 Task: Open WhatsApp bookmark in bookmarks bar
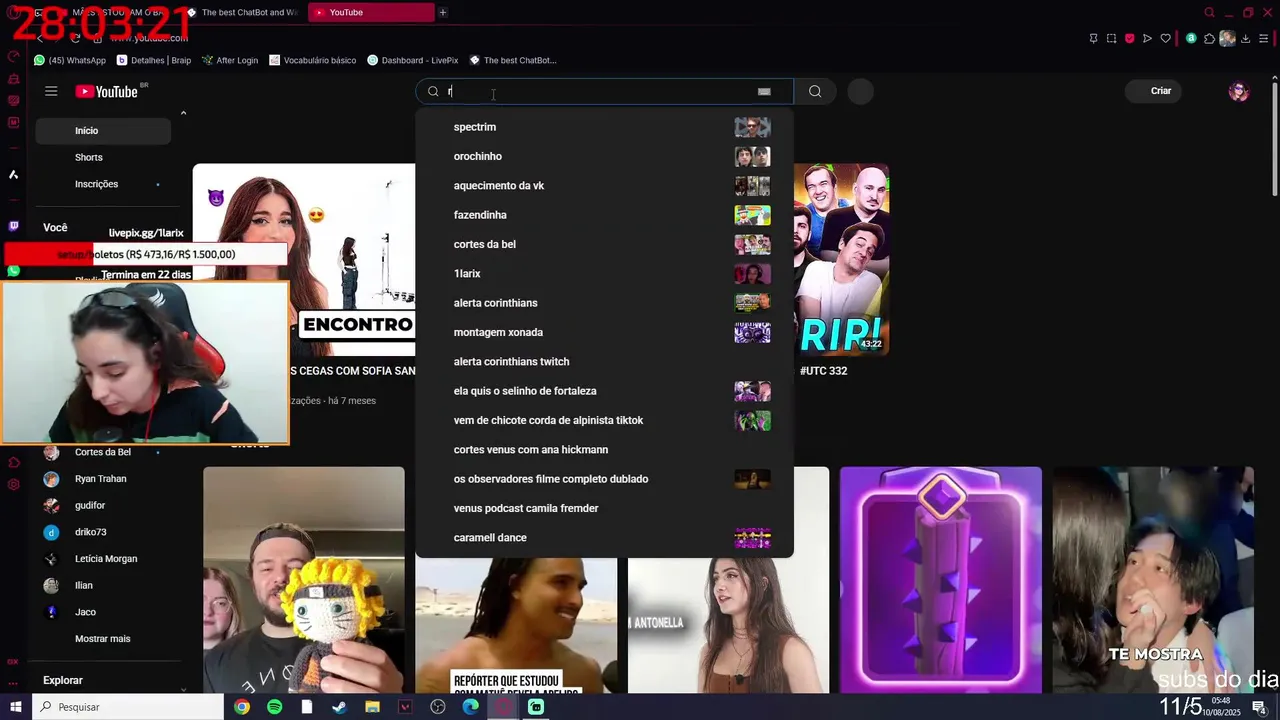click(x=70, y=60)
